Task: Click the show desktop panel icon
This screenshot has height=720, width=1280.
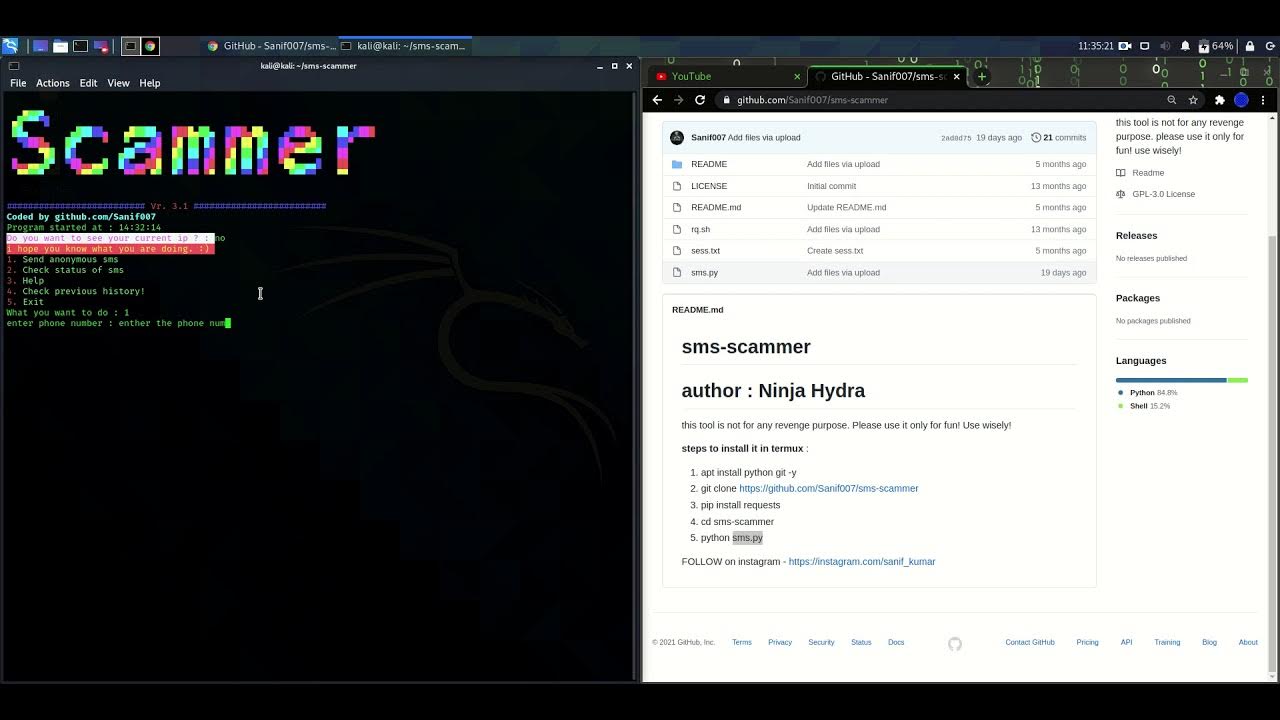Action: tap(40, 46)
